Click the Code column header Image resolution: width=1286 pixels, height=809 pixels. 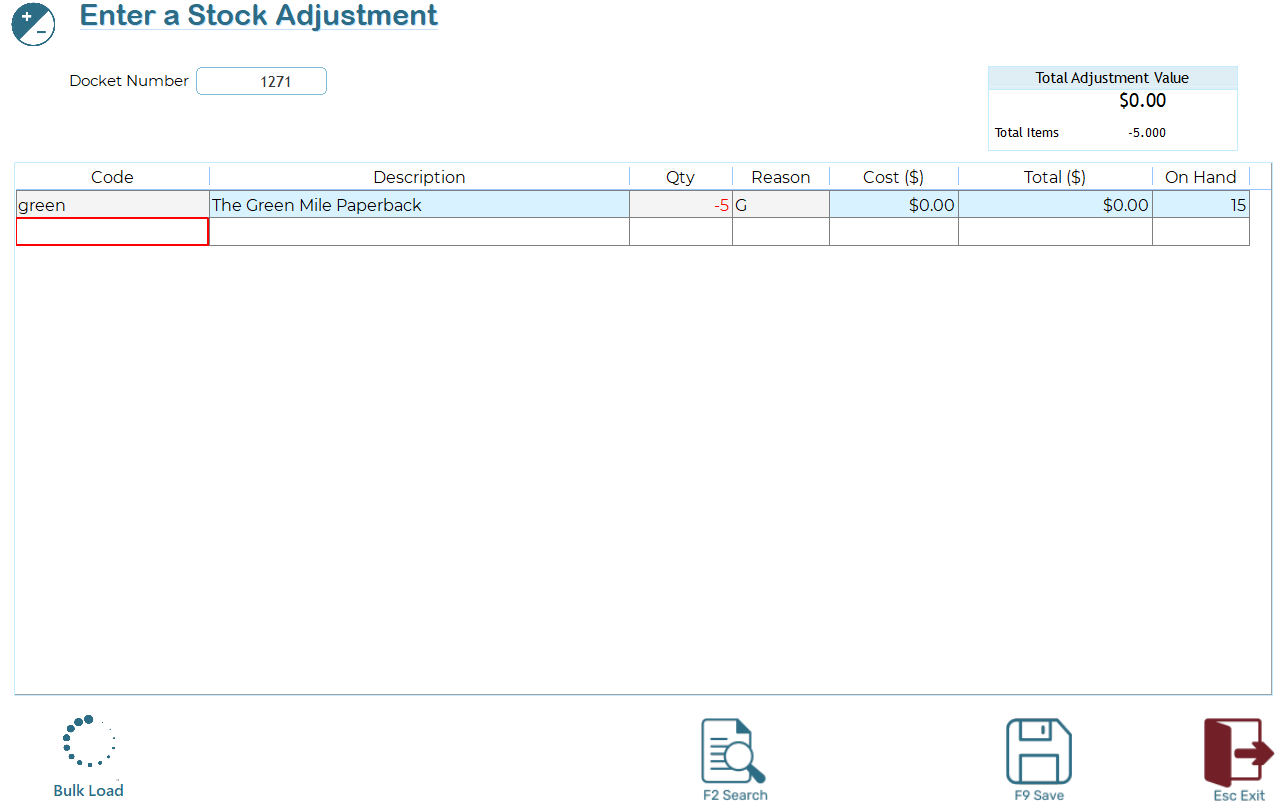click(112, 177)
